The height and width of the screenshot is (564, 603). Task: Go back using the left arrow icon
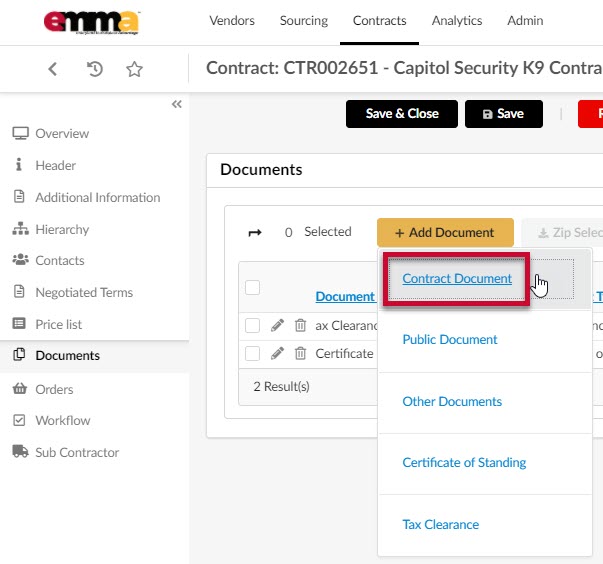pos(53,69)
